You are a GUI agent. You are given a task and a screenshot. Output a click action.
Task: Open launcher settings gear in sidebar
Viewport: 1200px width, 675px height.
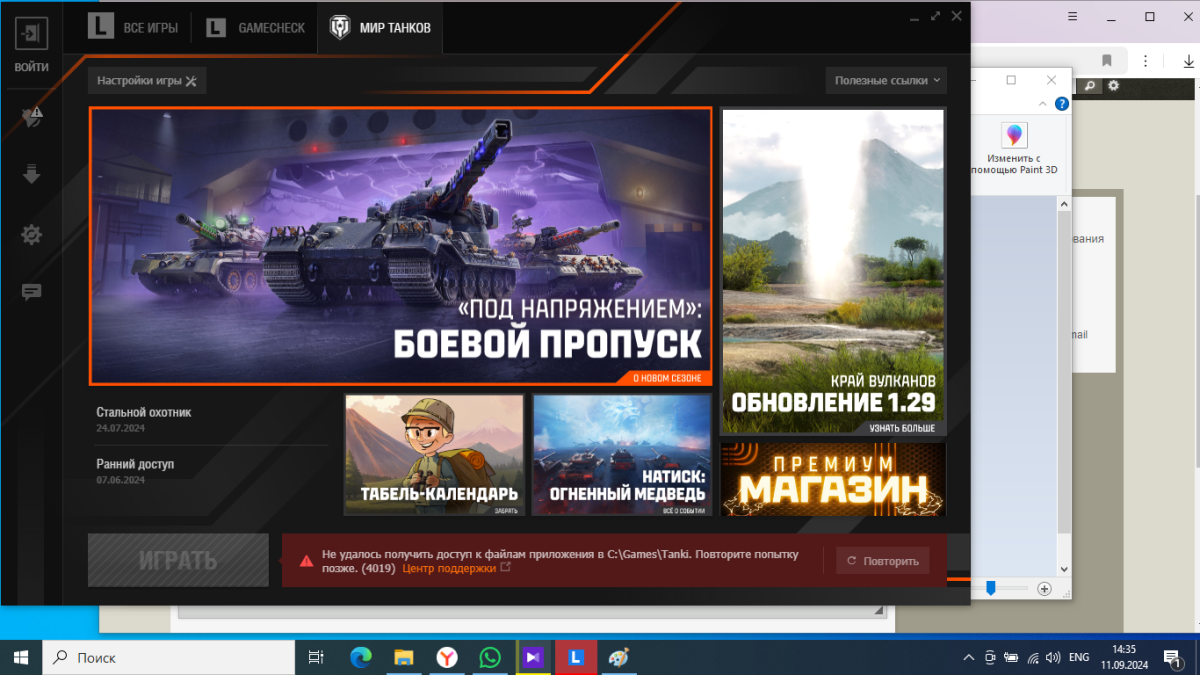tap(31, 235)
